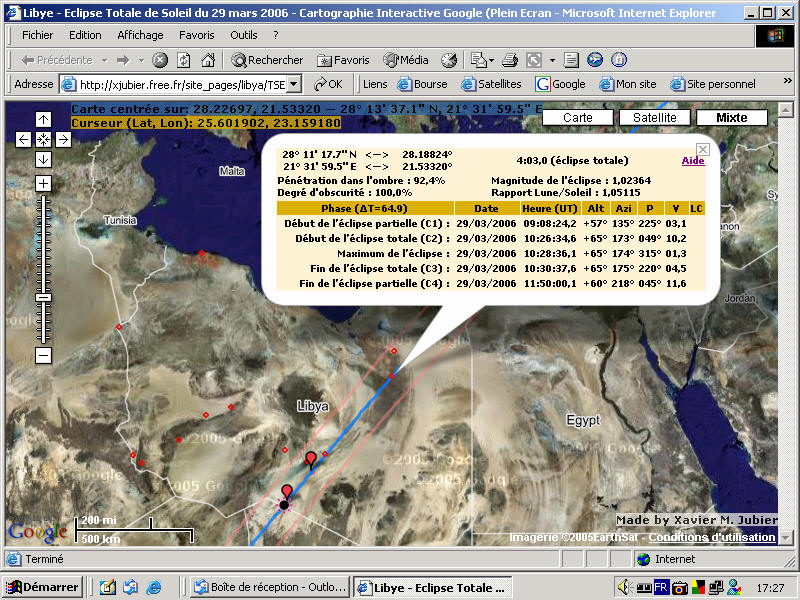Pan the map down with the arrow

(x=43, y=160)
